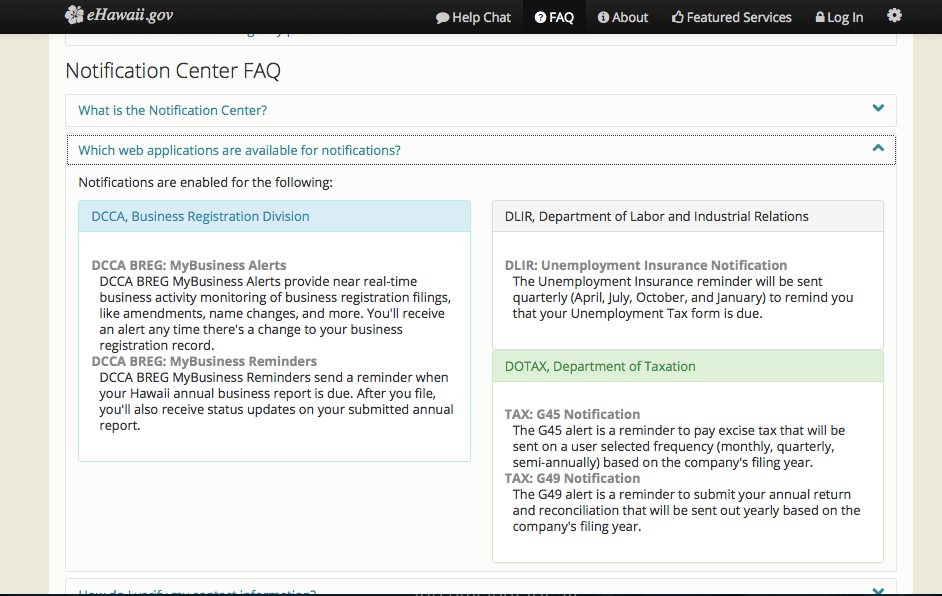Click DCCA, Business Registration Division header
This screenshot has width=942, height=596.
(275, 216)
